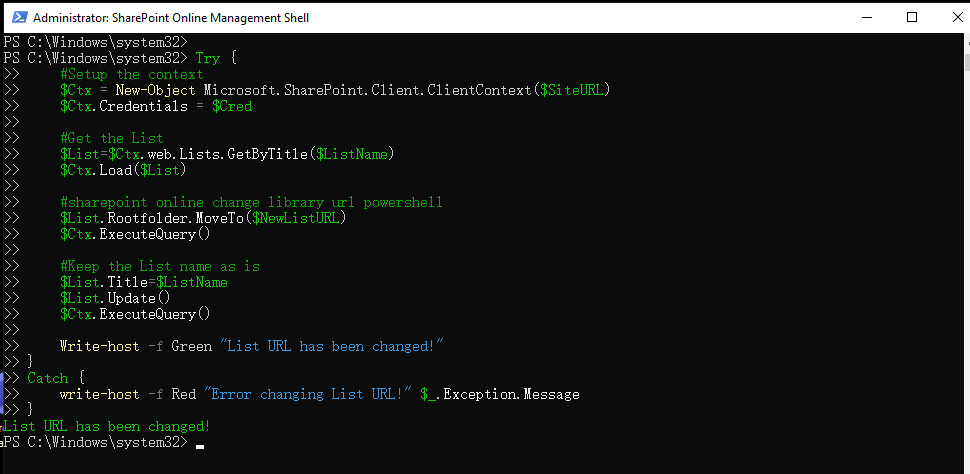The image size is (970, 474).
Task: Click the "Error changing List URL!" string
Action: (308, 394)
